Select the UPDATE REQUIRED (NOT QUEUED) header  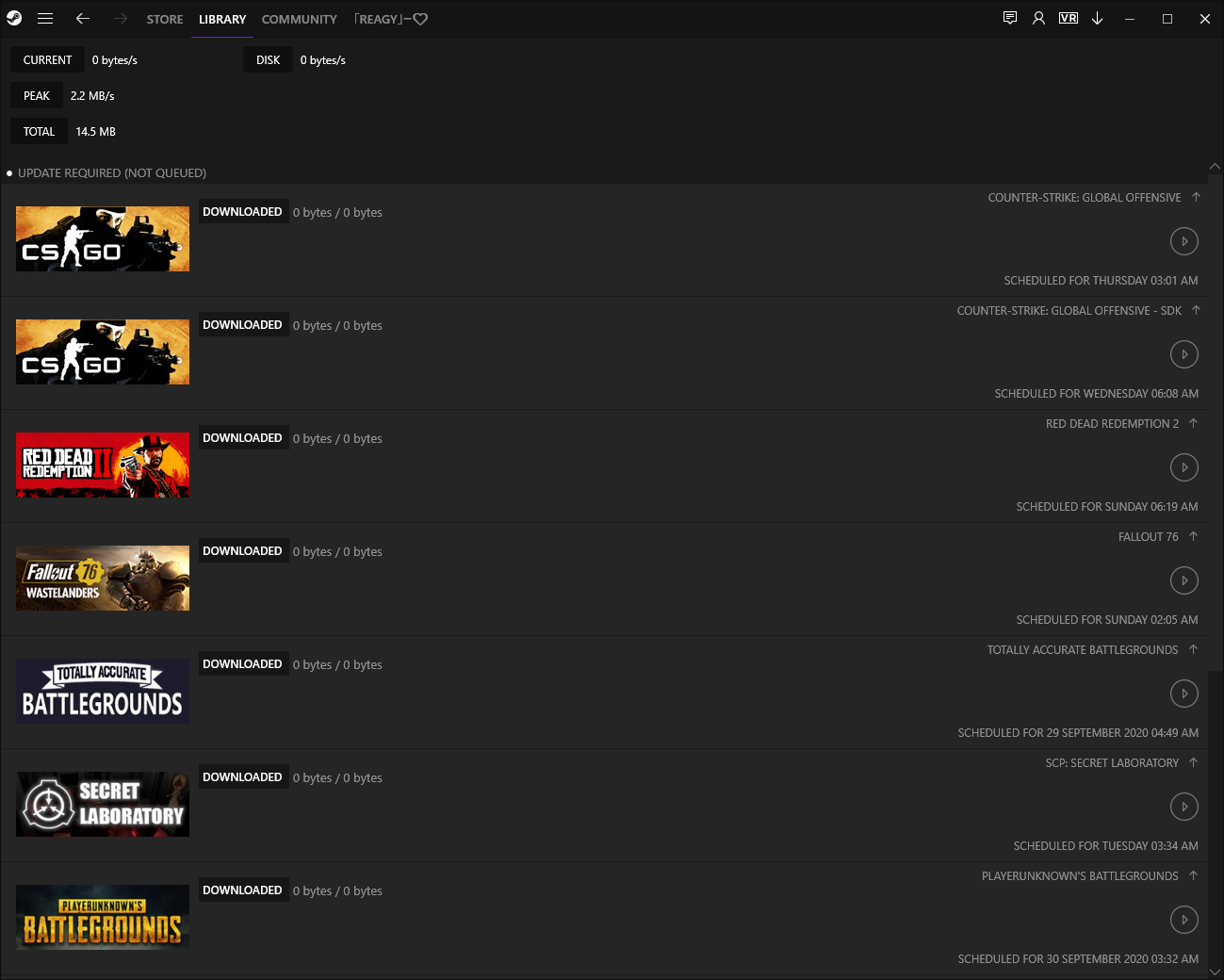112,173
